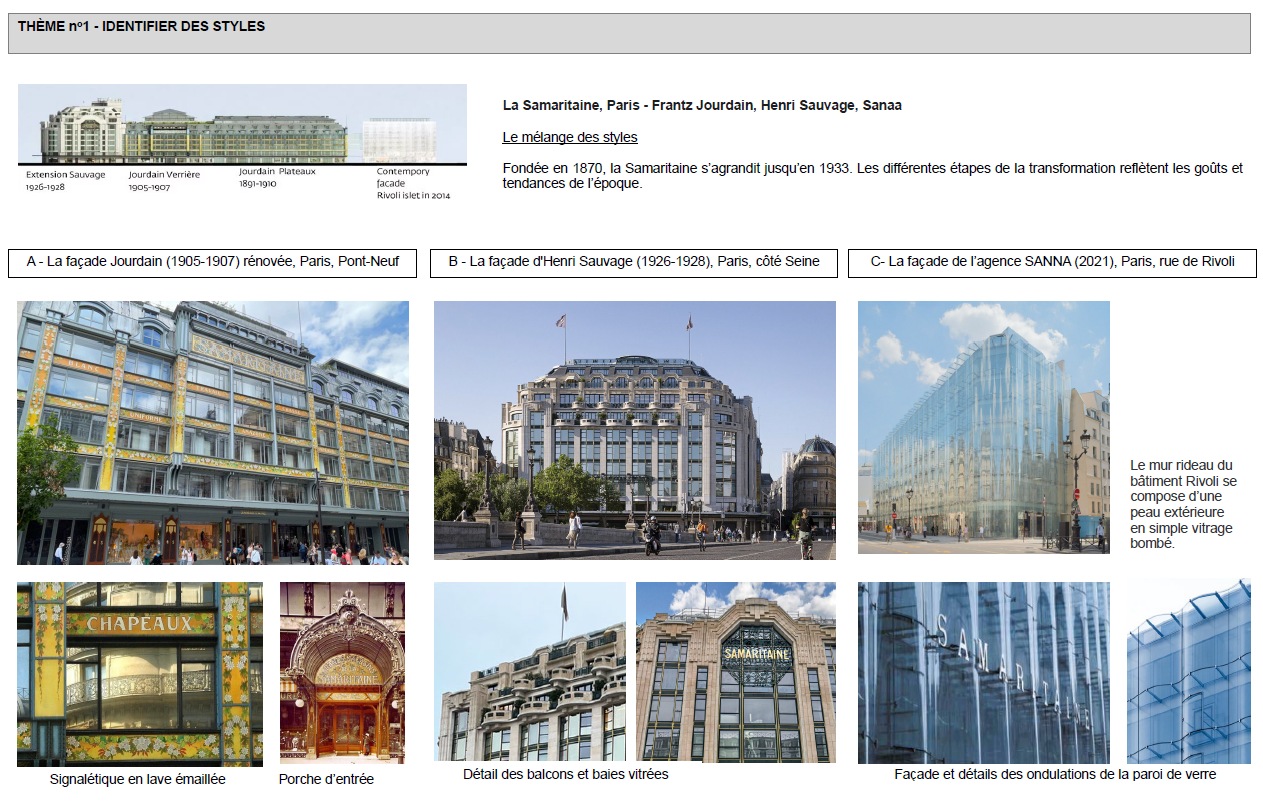Click the balconies detail photo with flag
The image size is (1263, 806).
529,672
